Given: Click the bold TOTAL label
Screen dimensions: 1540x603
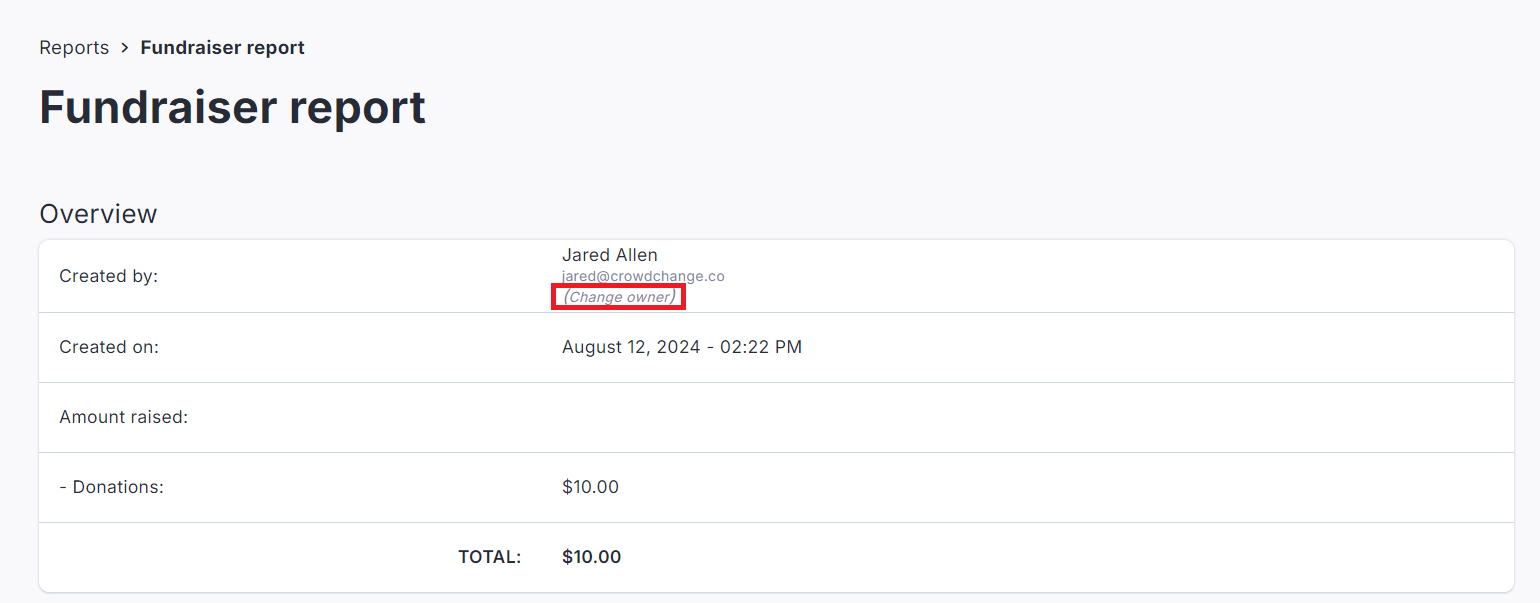Looking at the screenshot, I should (x=489, y=557).
